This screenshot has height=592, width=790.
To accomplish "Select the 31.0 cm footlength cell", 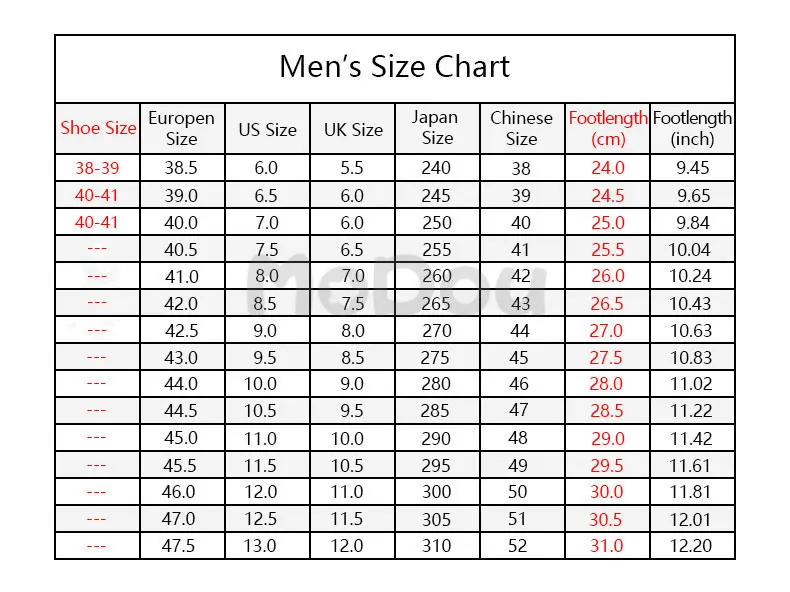I will click(607, 546).
